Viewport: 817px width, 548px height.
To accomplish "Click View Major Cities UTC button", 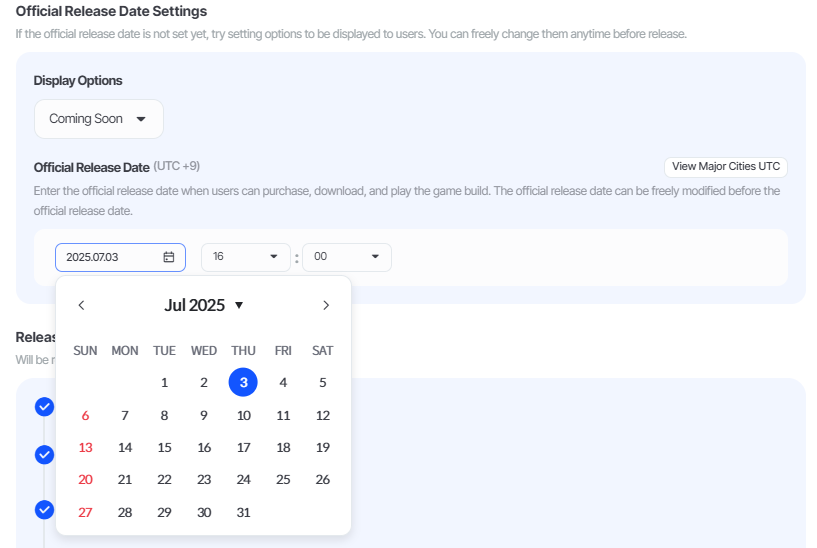I will [x=726, y=167].
